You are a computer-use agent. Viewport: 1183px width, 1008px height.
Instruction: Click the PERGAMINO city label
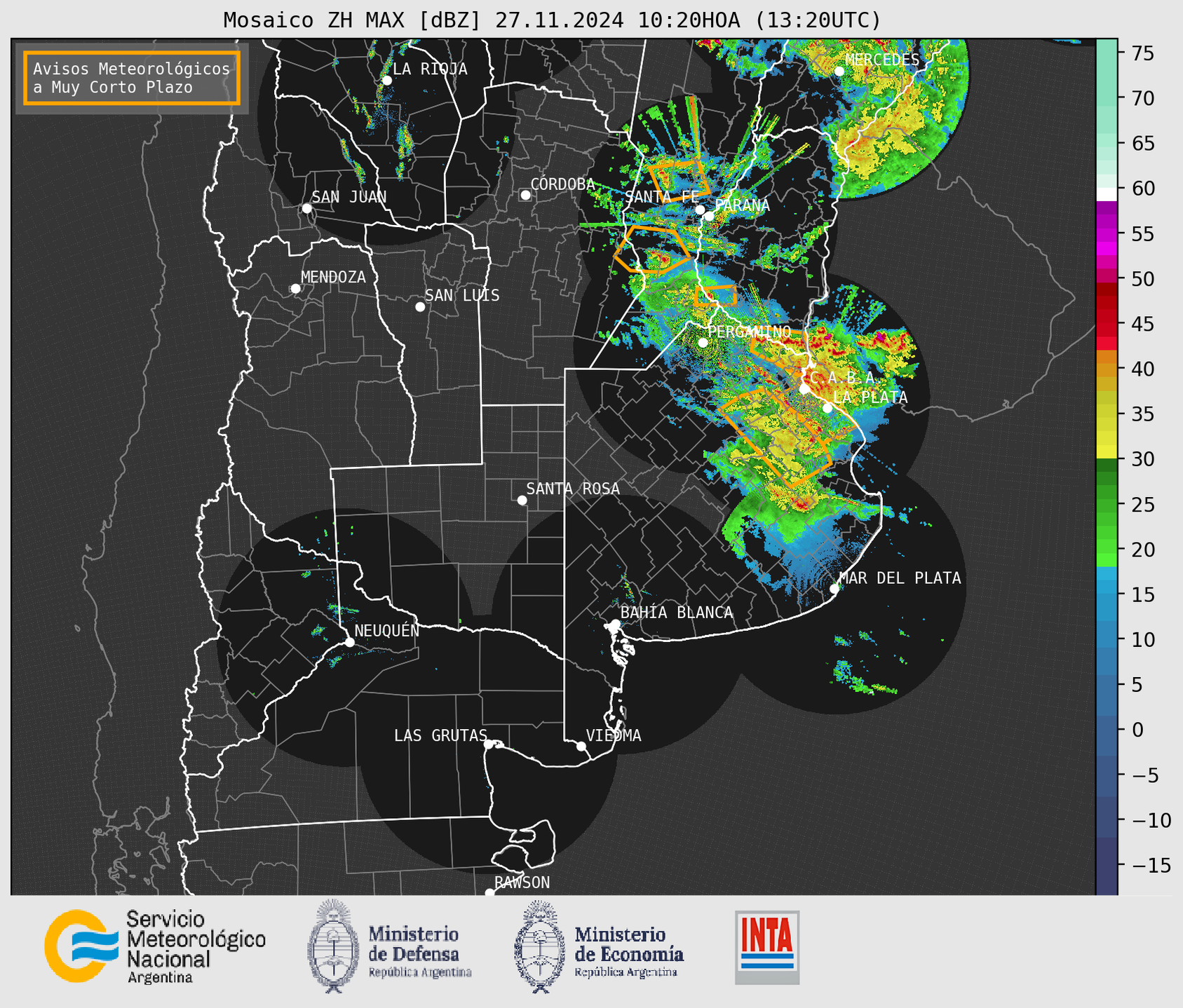pos(749,332)
